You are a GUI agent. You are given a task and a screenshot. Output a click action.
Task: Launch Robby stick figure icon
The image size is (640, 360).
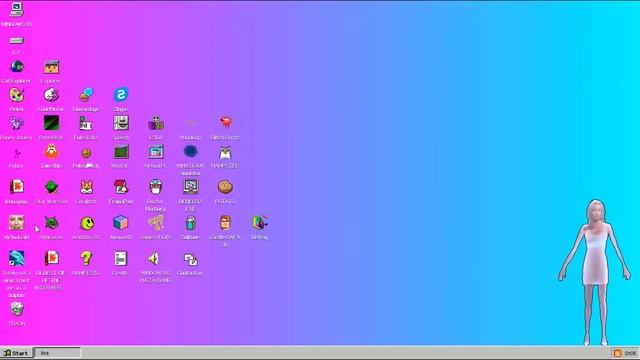(16, 153)
